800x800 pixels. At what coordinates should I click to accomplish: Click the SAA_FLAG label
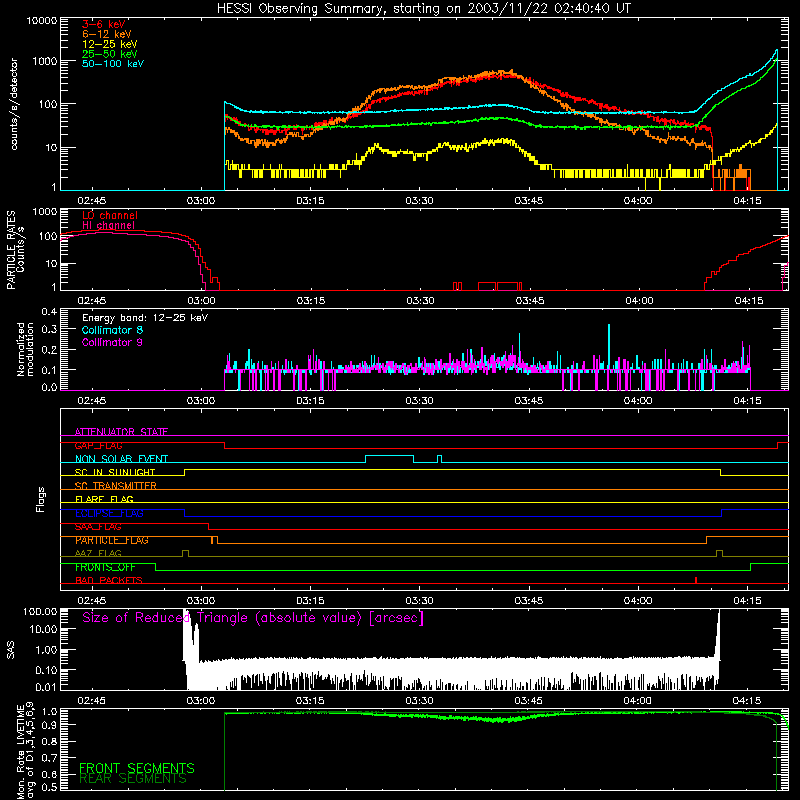(x=98, y=527)
